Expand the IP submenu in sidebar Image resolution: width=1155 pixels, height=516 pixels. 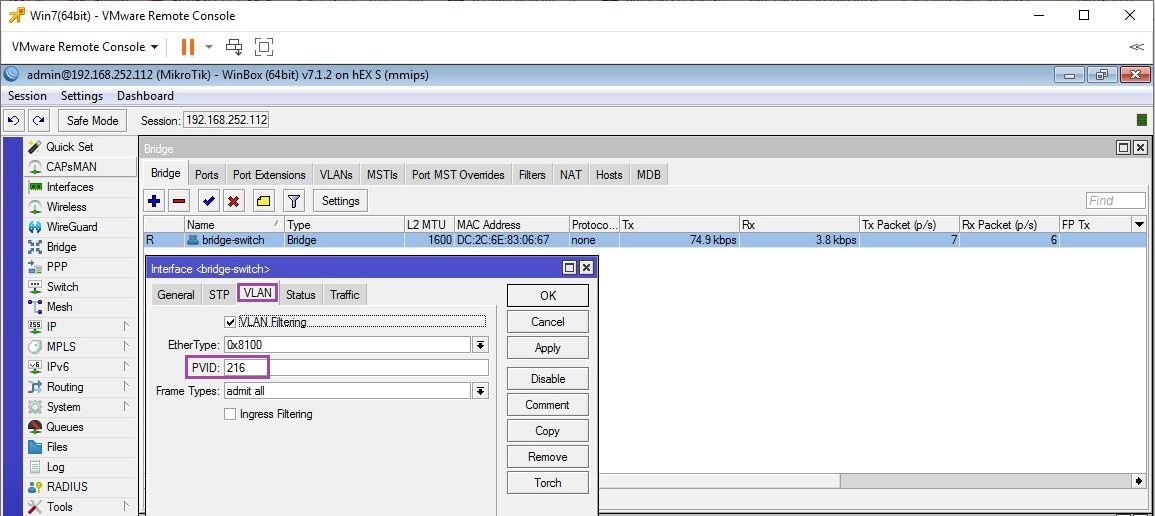click(126, 326)
